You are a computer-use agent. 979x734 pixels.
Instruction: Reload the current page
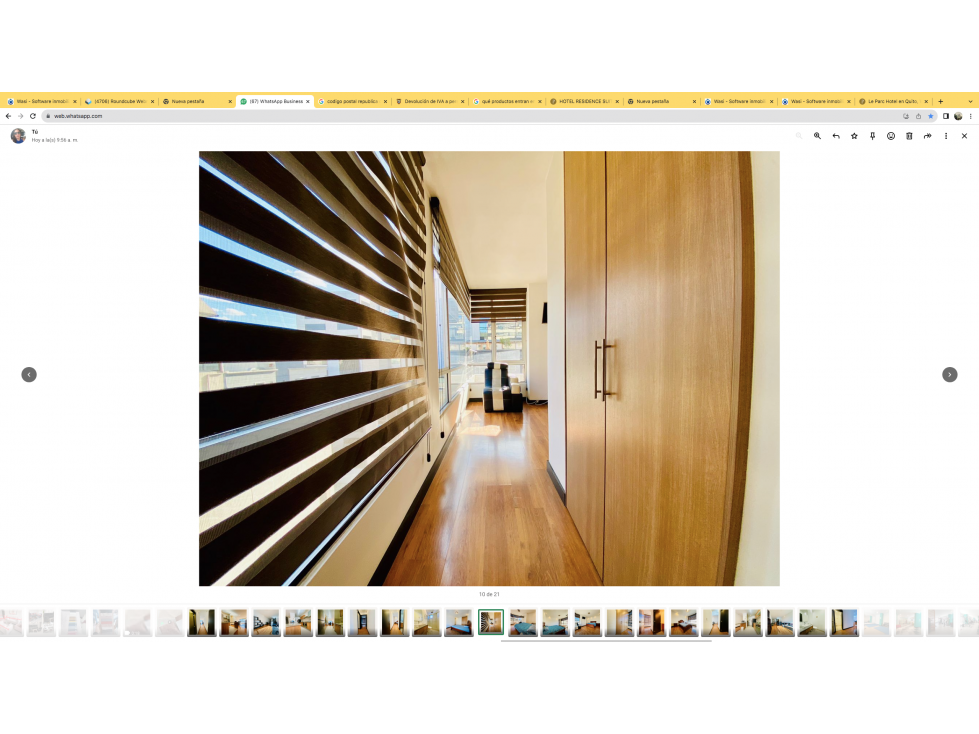point(32,116)
